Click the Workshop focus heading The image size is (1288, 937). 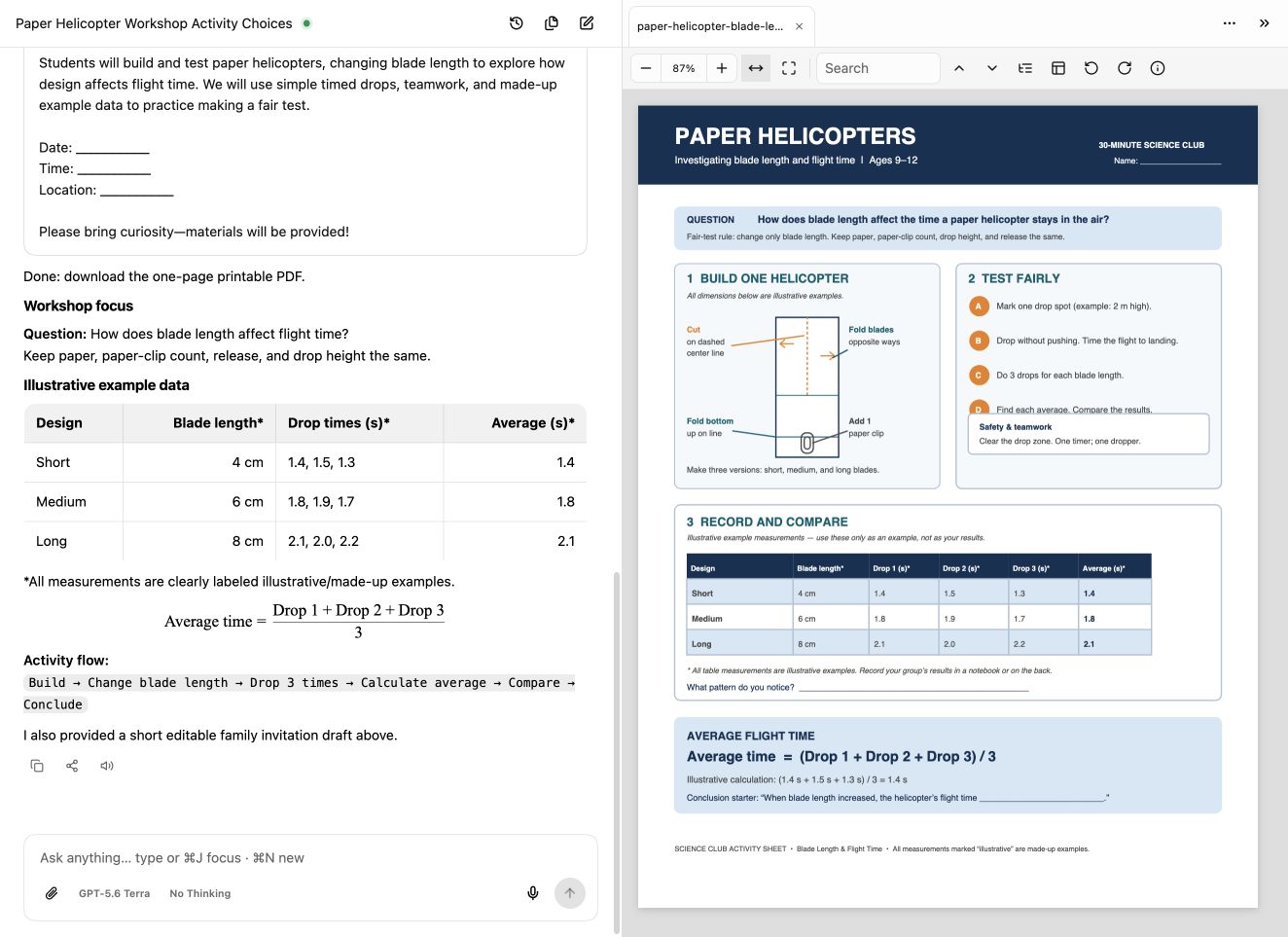pyautogui.click(x=79, y=306)
